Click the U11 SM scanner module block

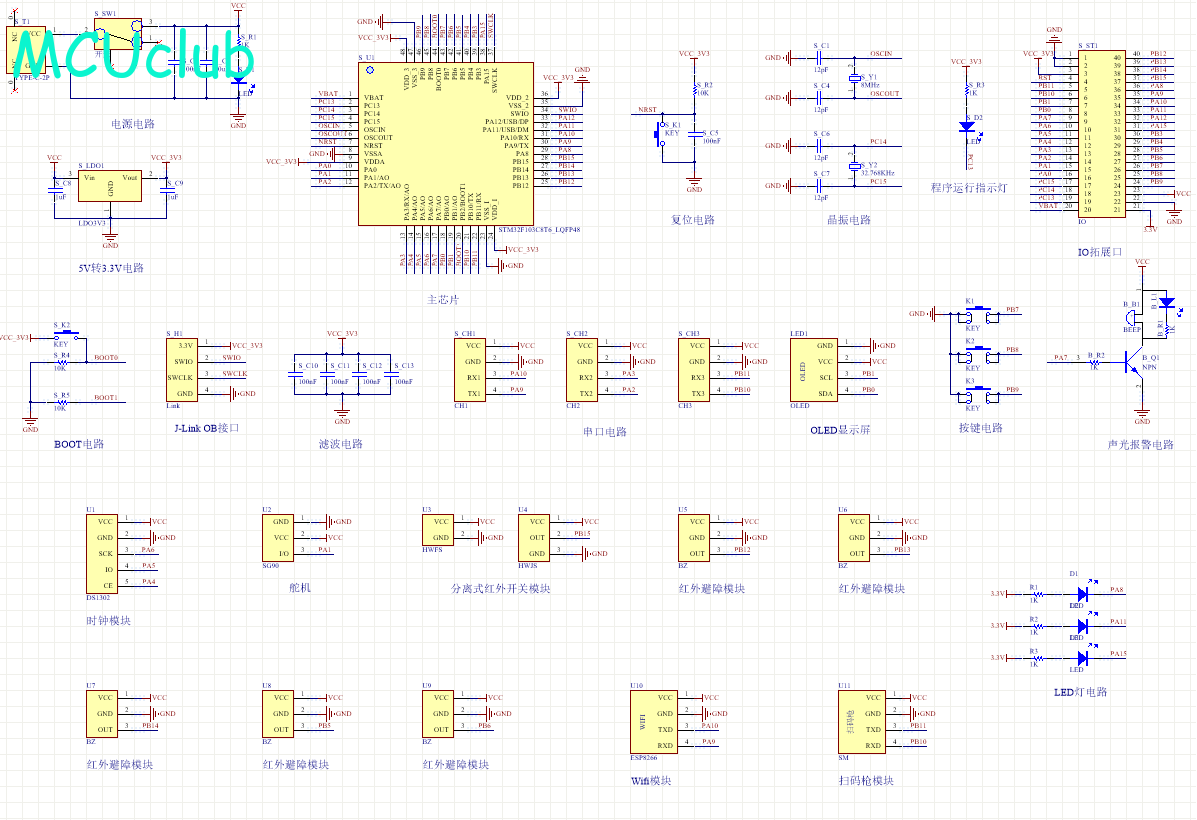(862, 722)
